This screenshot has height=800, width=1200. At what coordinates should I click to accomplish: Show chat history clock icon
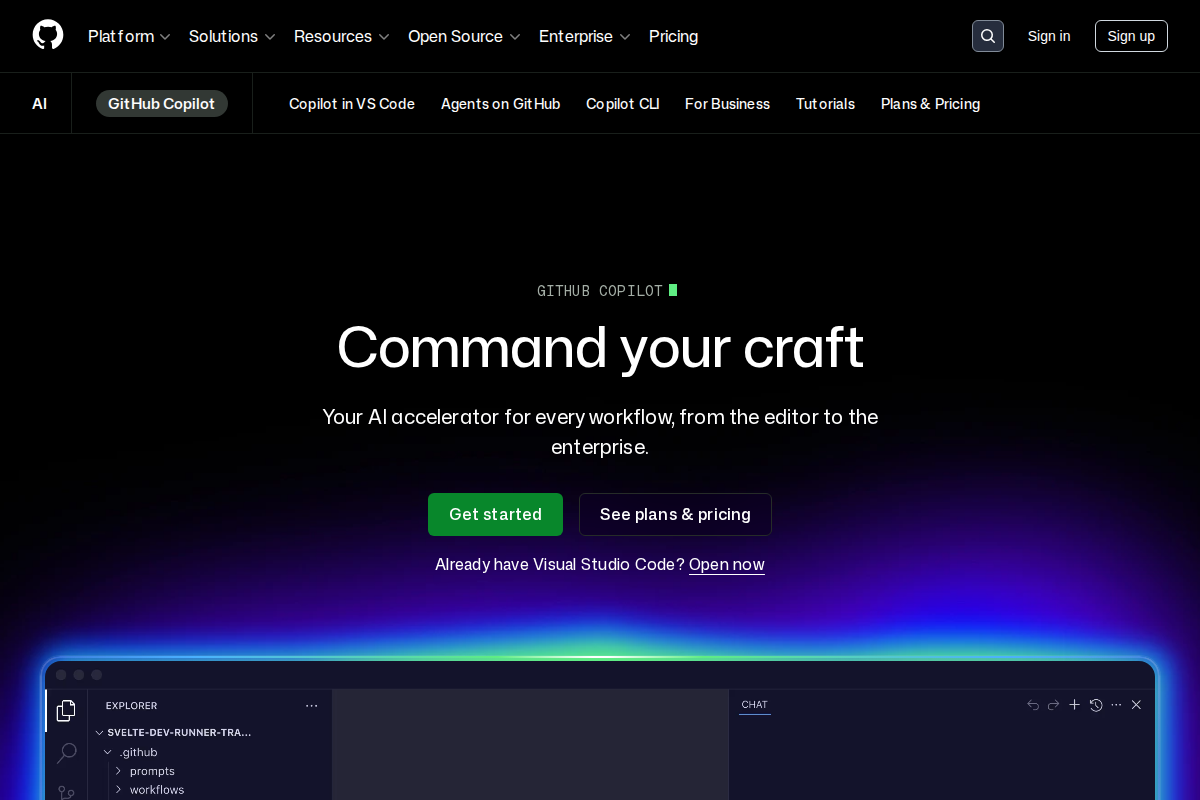click(1096, 705)
